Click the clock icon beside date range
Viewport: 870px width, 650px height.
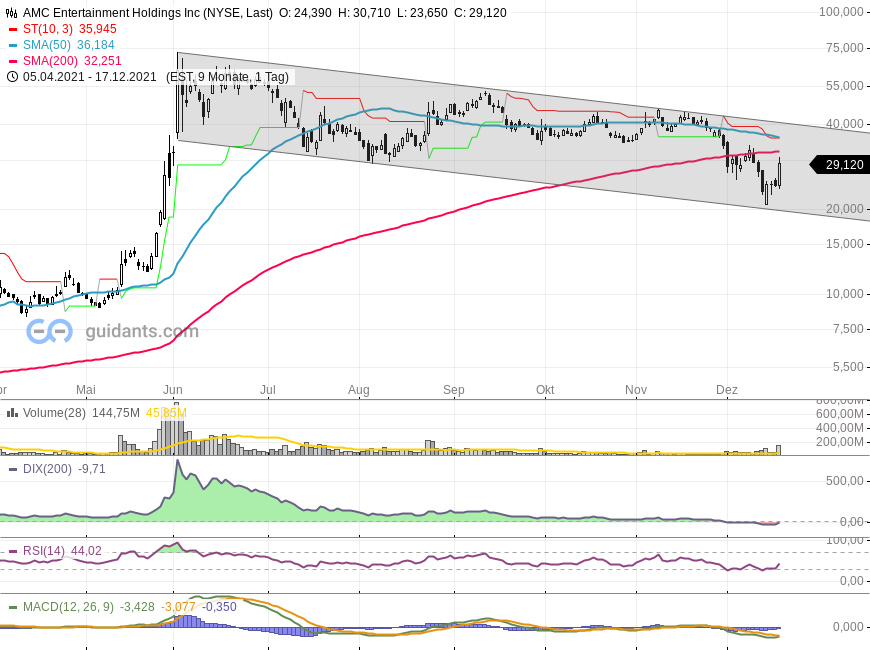click(x=12, y=77)
